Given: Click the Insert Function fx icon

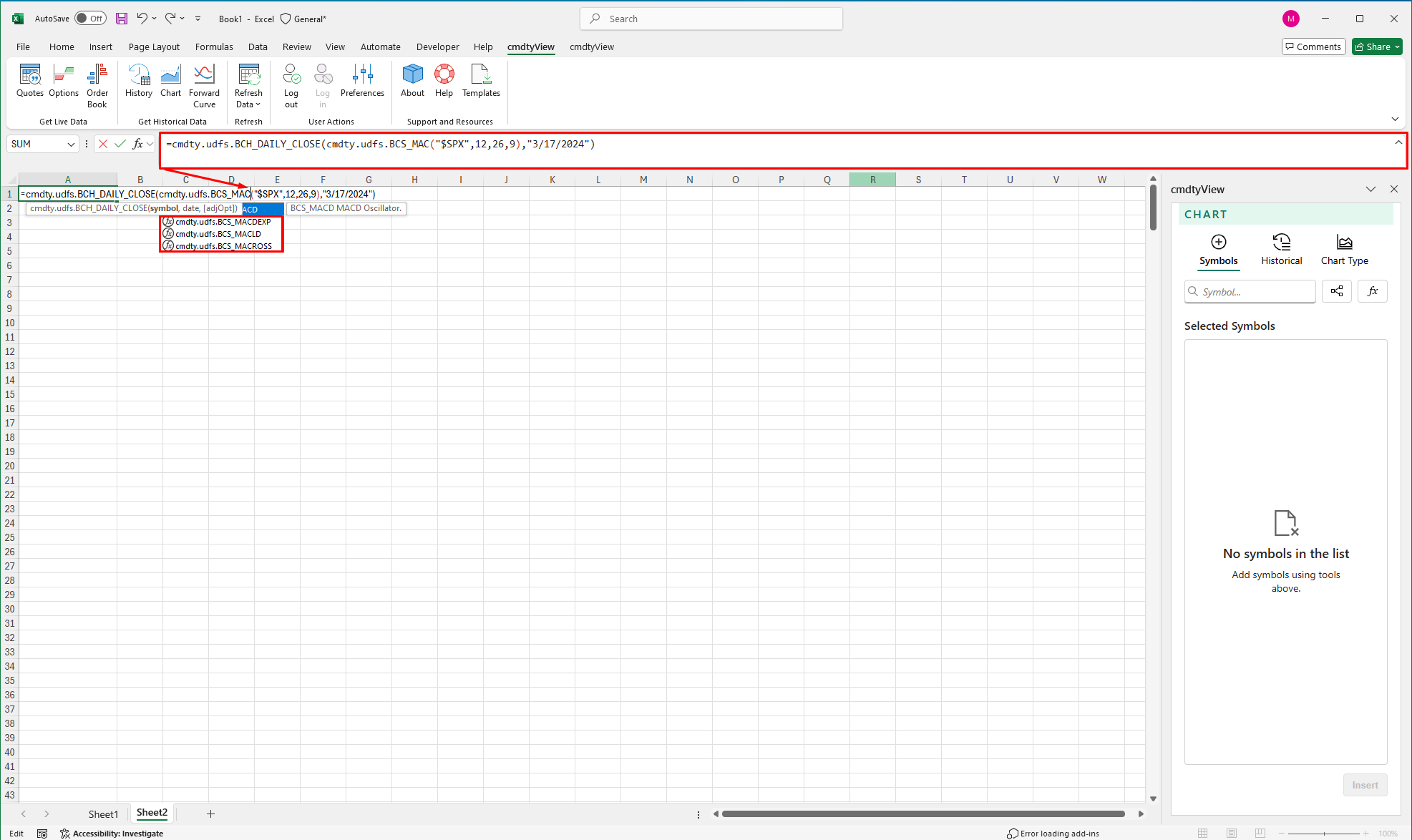Looking at the screenshot, I should (137, 144).
